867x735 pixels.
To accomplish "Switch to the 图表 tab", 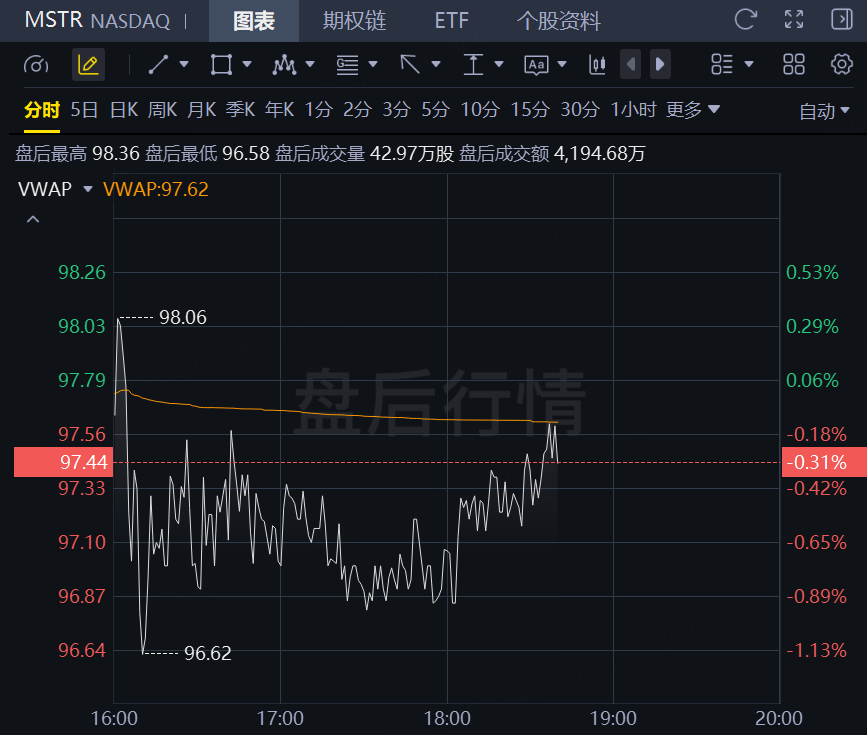I will tap(254, 21).
